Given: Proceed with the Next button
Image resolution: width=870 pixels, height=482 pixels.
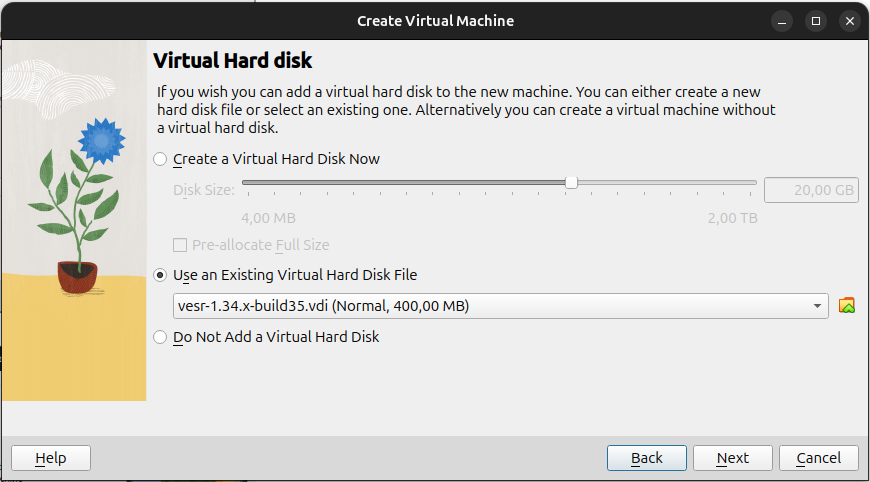Looking at the screenshot, I should click(x=732, y=458).
